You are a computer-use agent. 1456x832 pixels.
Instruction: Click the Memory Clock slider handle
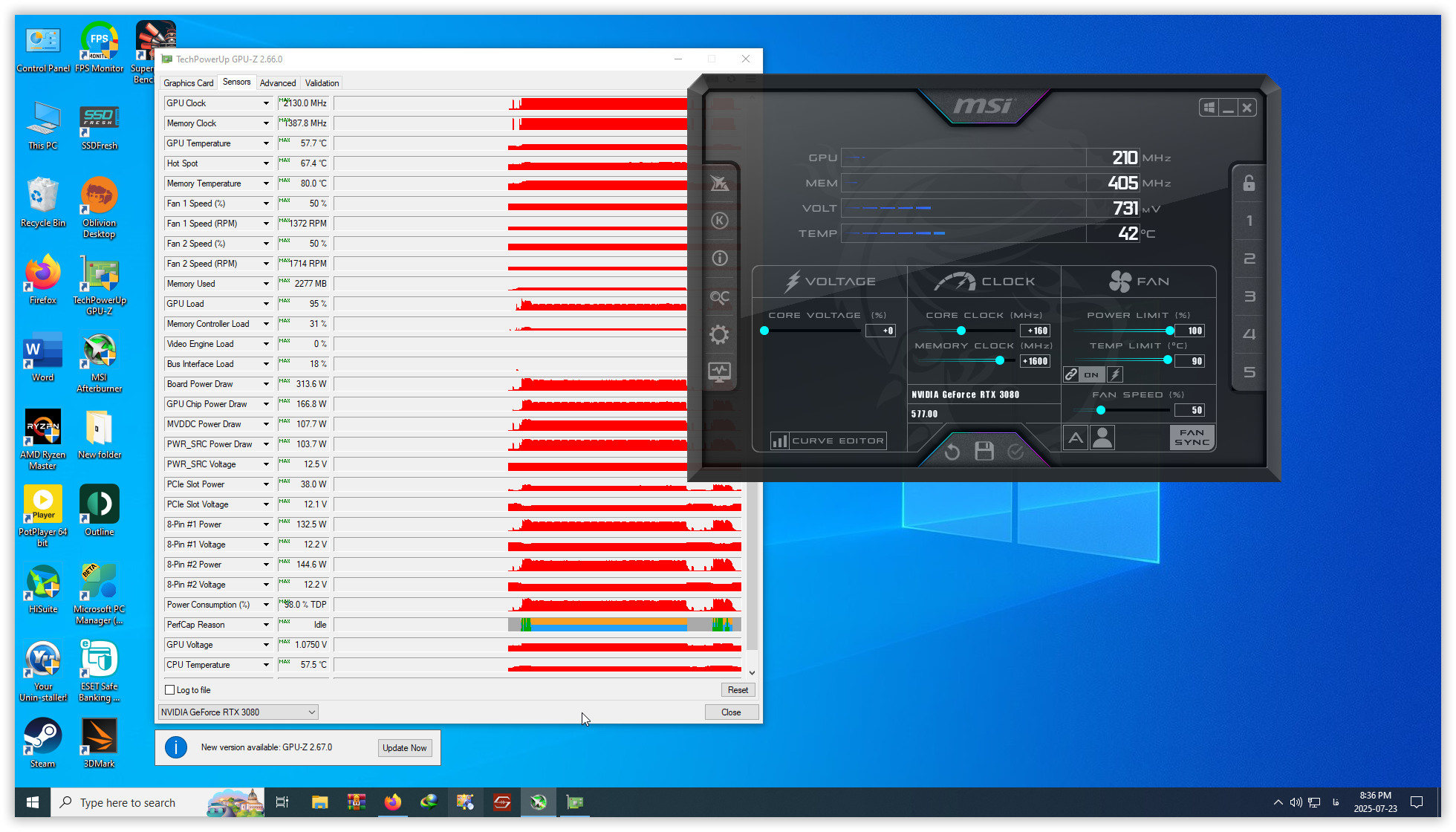[x=1000, y=361]
